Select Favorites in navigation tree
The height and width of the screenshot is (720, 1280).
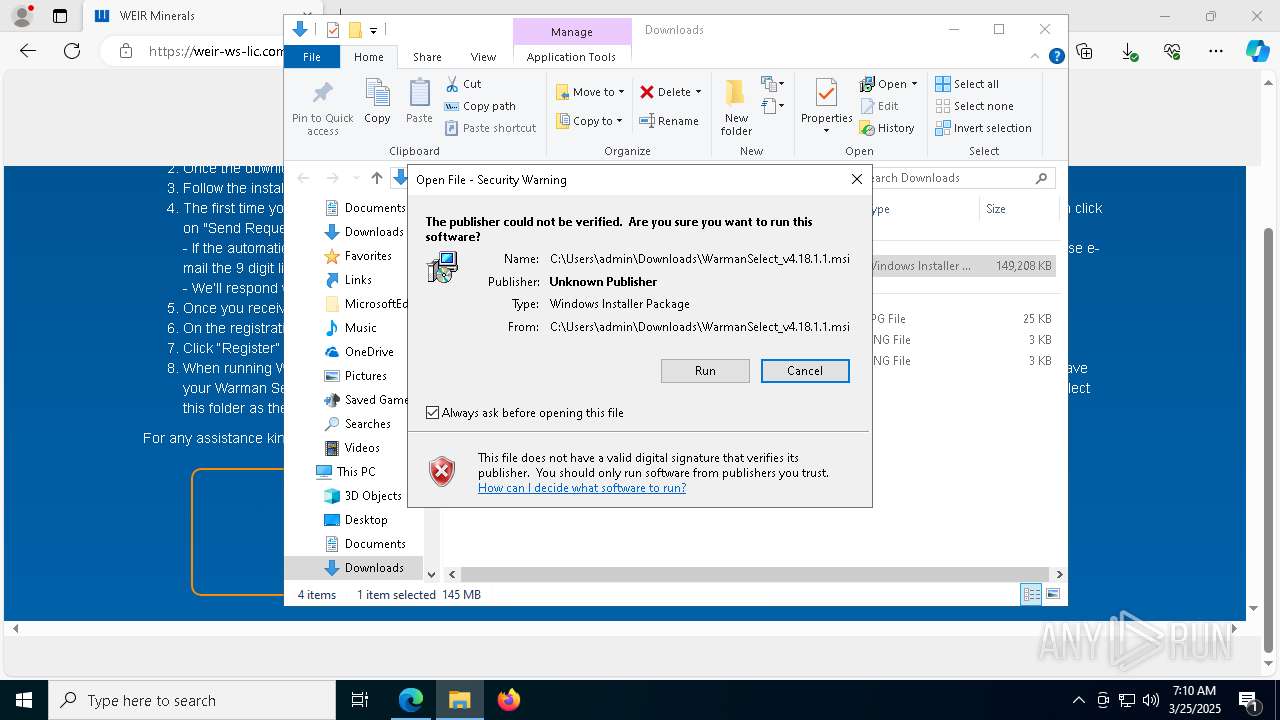(367, 256)
